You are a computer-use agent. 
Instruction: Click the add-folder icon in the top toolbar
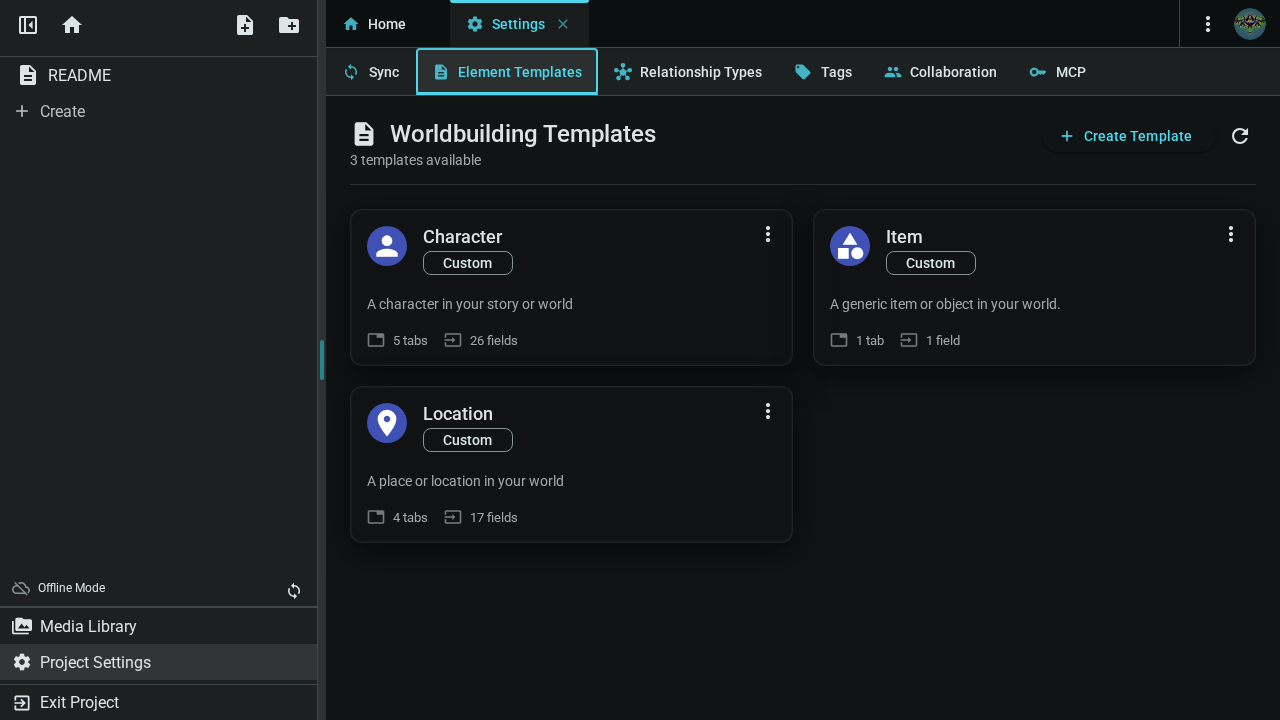(x=288, y=25)
